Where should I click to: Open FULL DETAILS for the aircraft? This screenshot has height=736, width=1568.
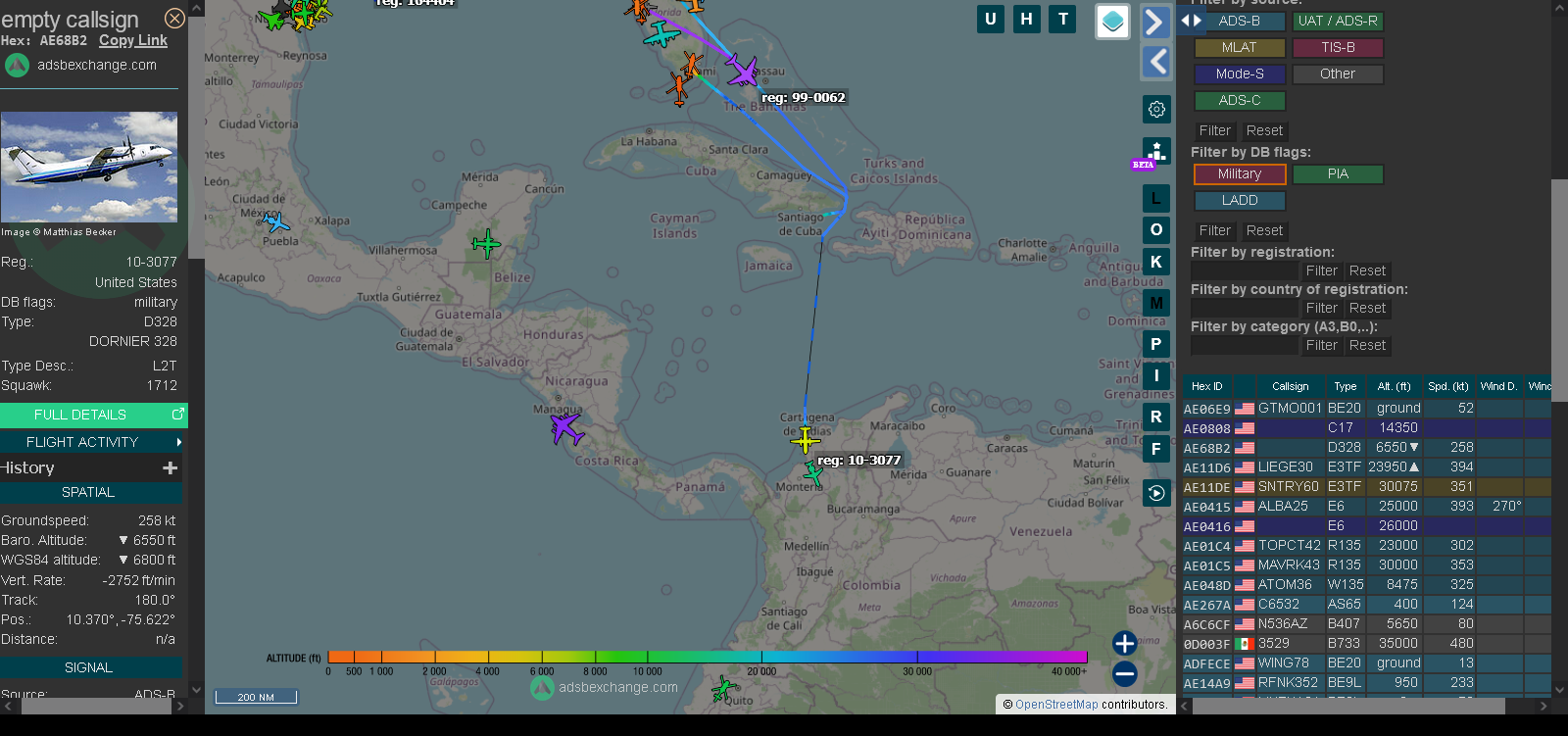94,415
